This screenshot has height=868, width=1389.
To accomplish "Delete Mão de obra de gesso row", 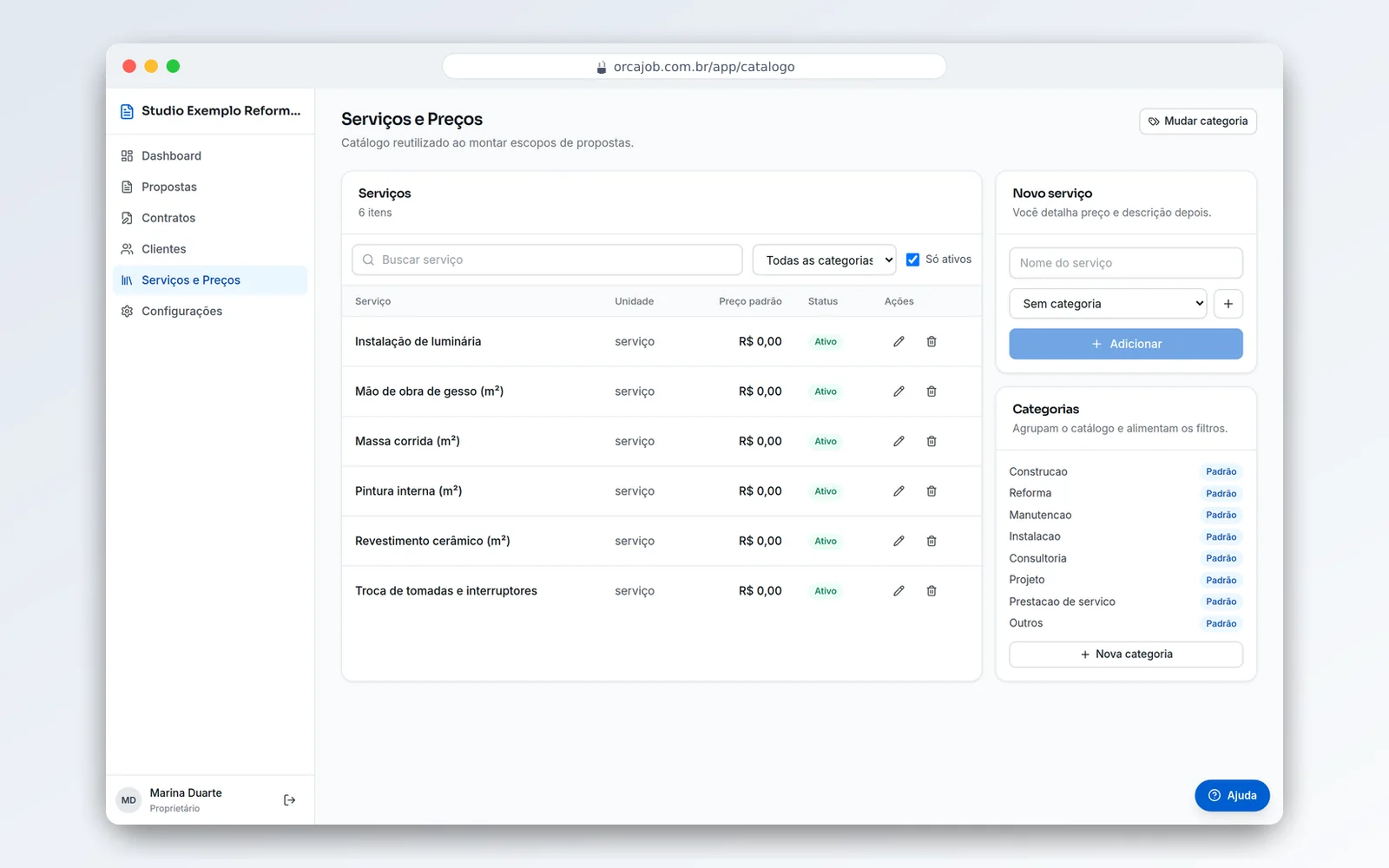I will point(931,391).
